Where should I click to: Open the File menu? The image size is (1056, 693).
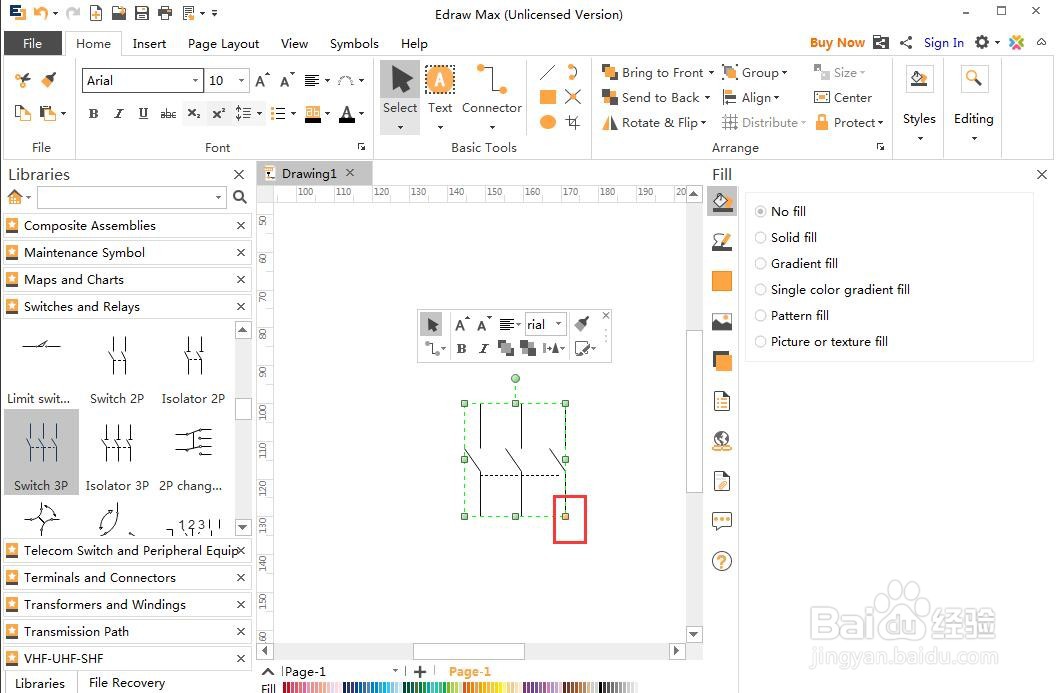coord(32,43)
